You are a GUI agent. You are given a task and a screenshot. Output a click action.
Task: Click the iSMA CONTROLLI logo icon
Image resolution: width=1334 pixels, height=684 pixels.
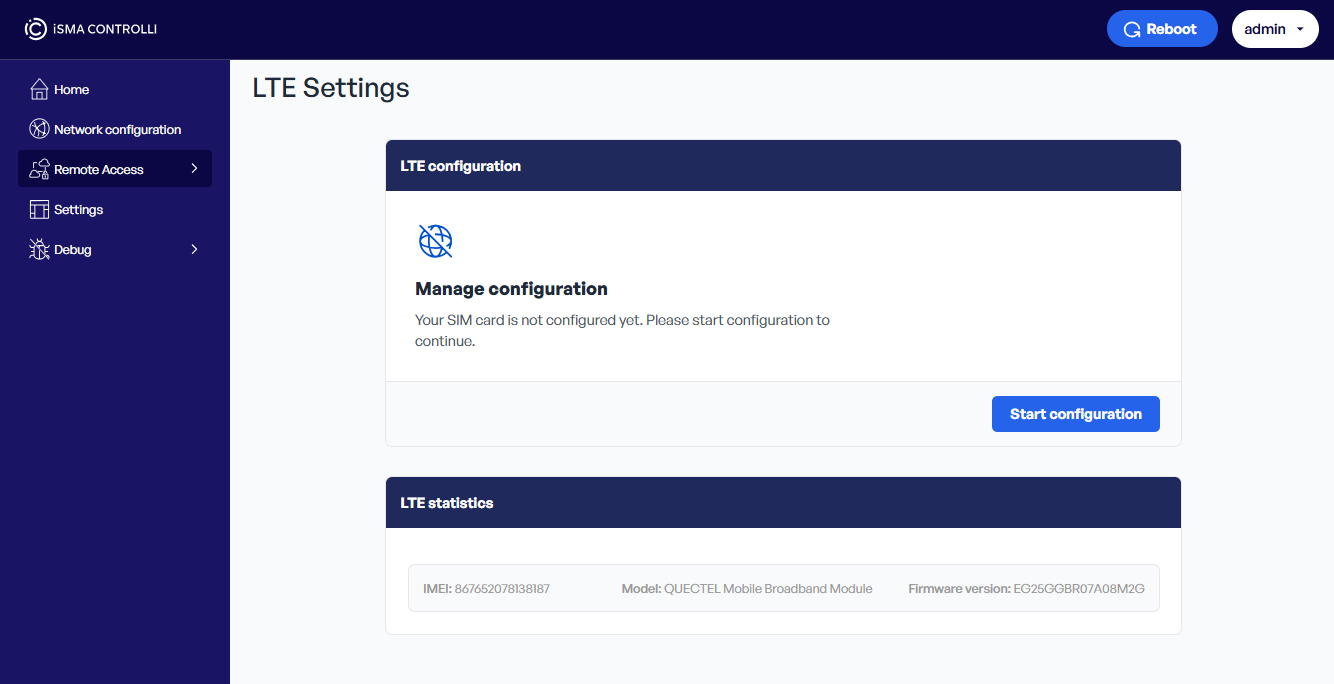(35, 29)
